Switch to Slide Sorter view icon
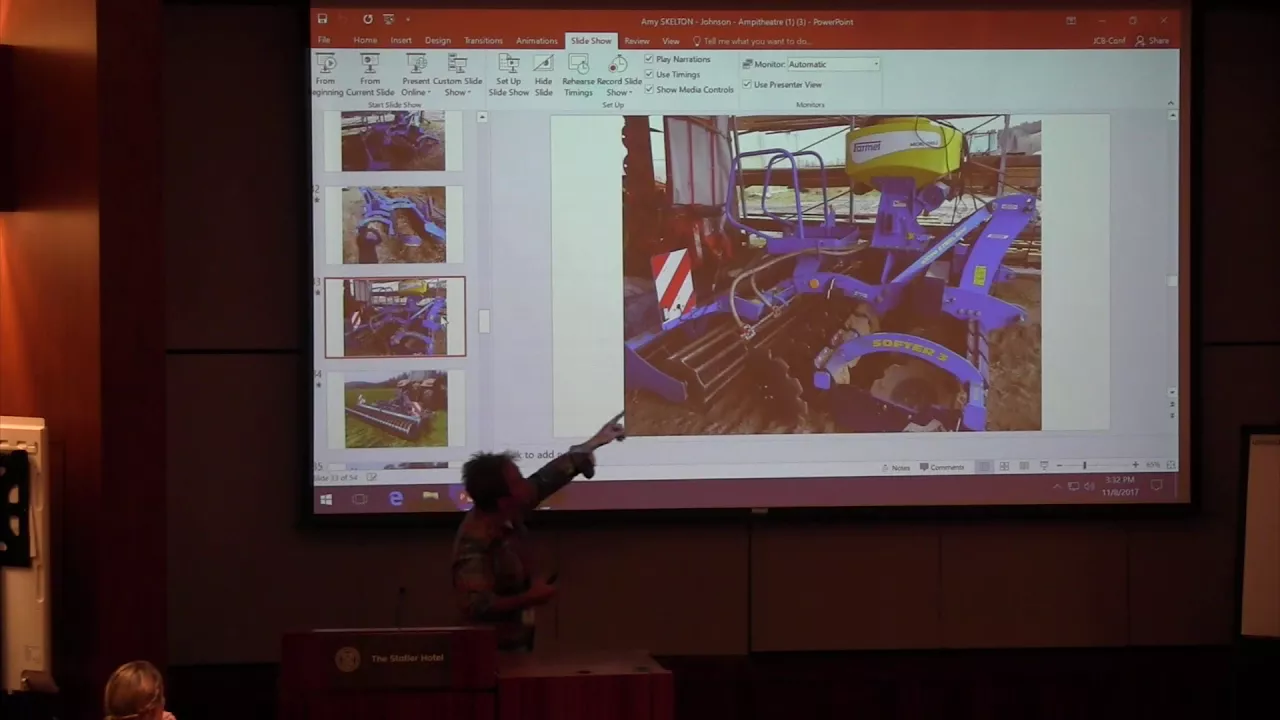 click(x=1005, y=466)
